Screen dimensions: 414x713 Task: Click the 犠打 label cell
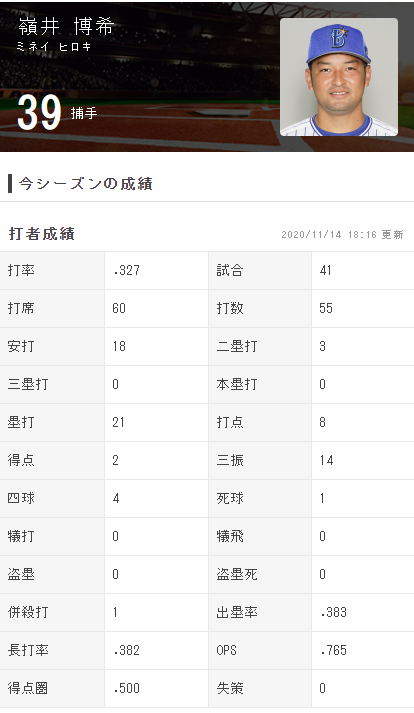click(x=52, y=536)
